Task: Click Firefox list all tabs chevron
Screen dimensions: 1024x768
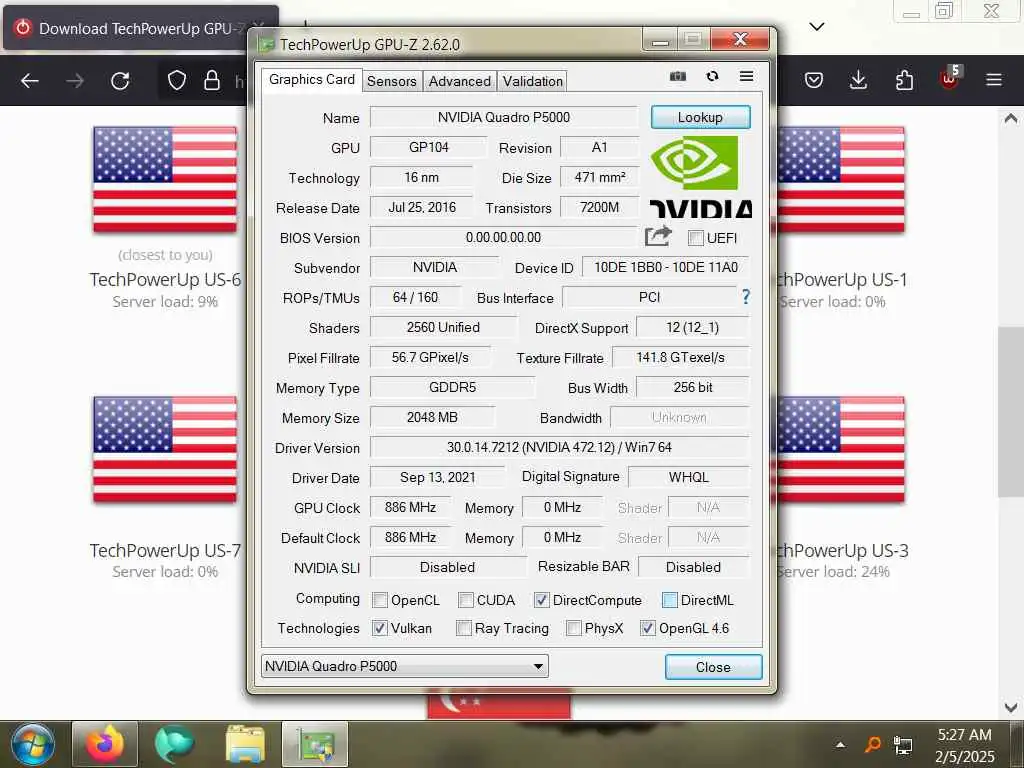Action: click(816, 27)
